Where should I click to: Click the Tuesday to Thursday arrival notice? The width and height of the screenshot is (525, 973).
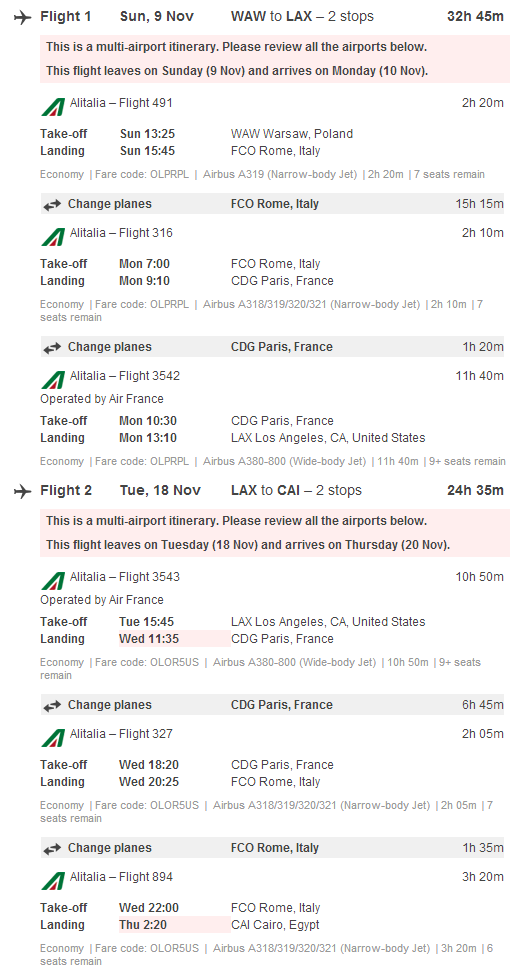248,545
